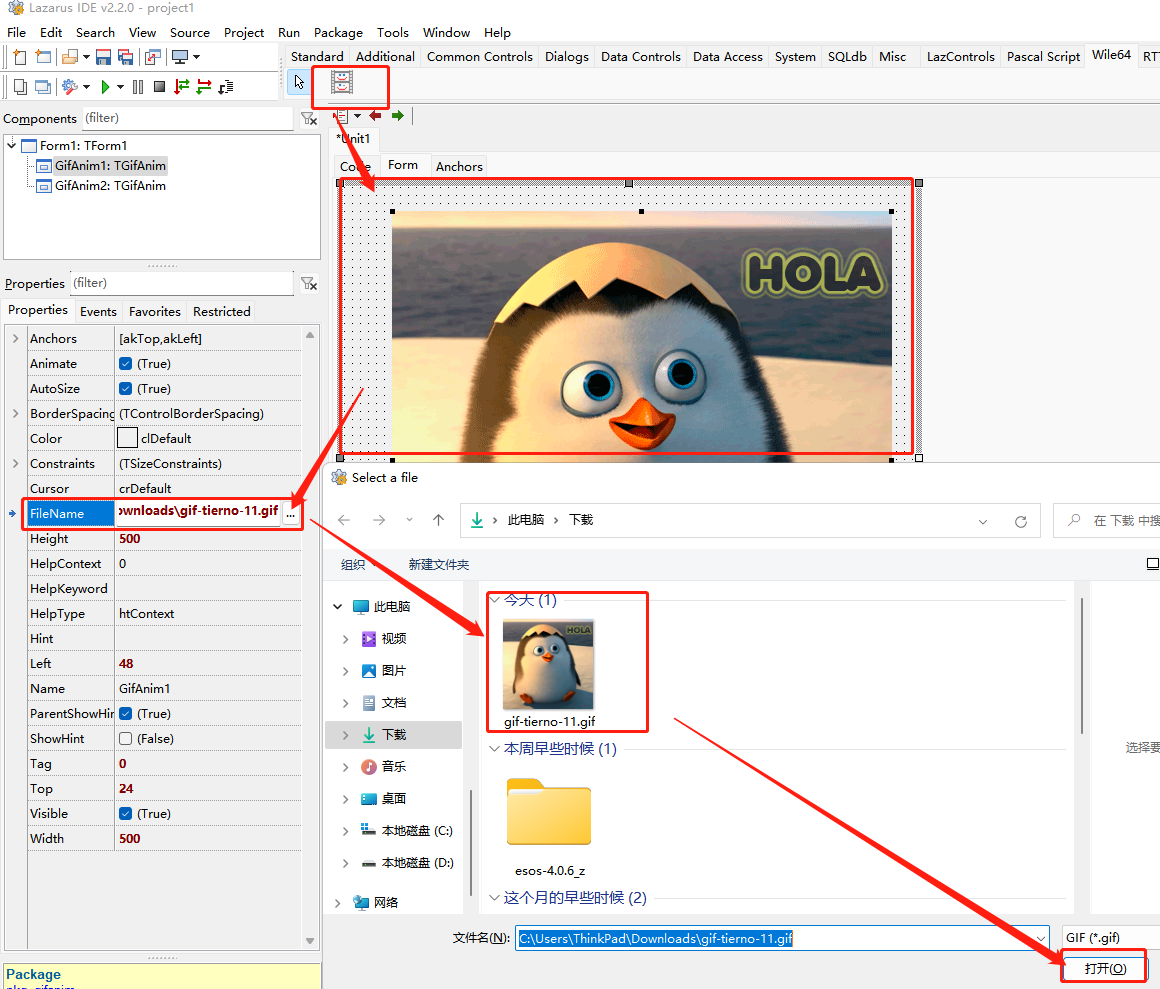Viewport: 1160px width, 989px height.
Task: Open the Package menu
Action: click(x=338, y=33)
